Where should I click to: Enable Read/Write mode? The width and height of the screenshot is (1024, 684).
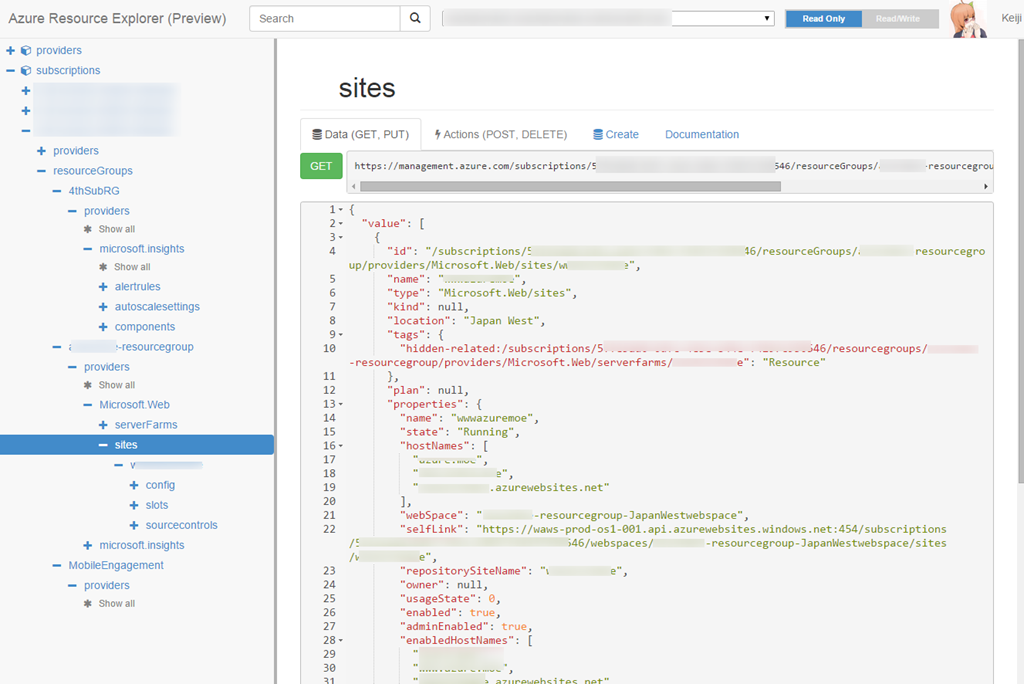pos(897,19)
